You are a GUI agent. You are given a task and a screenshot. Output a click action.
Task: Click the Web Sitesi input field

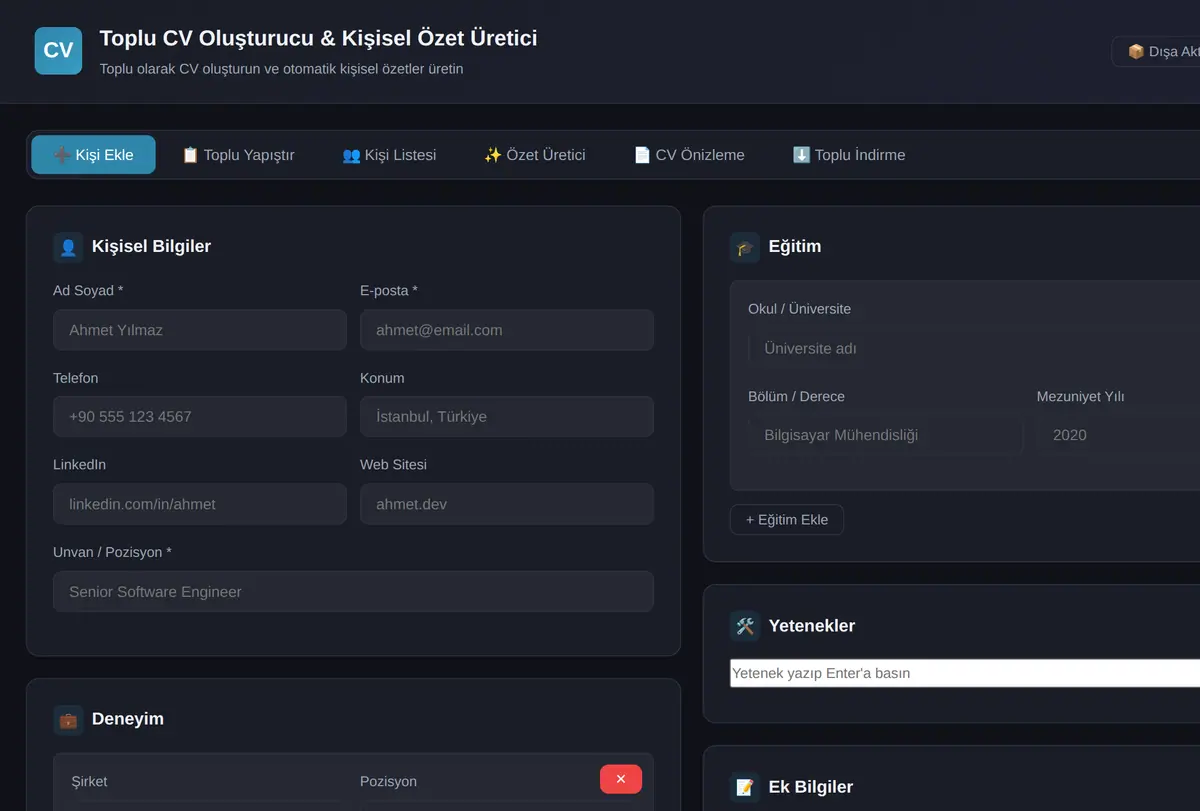click(507, 504)
